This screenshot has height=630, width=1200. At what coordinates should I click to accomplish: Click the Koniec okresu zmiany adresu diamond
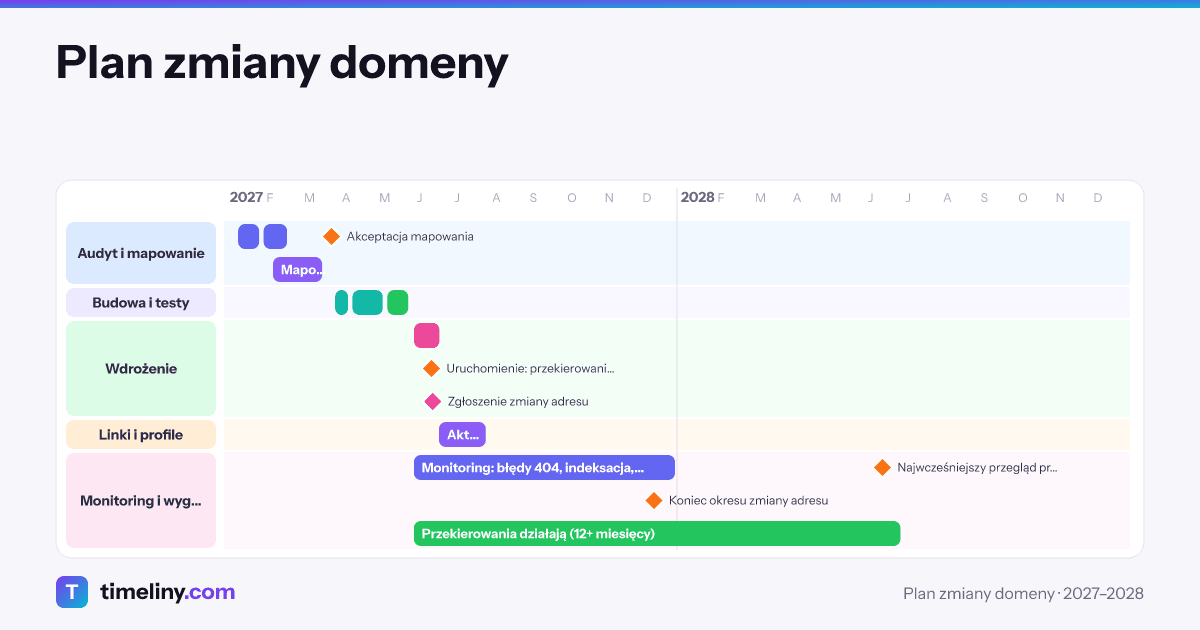point(654,500)
